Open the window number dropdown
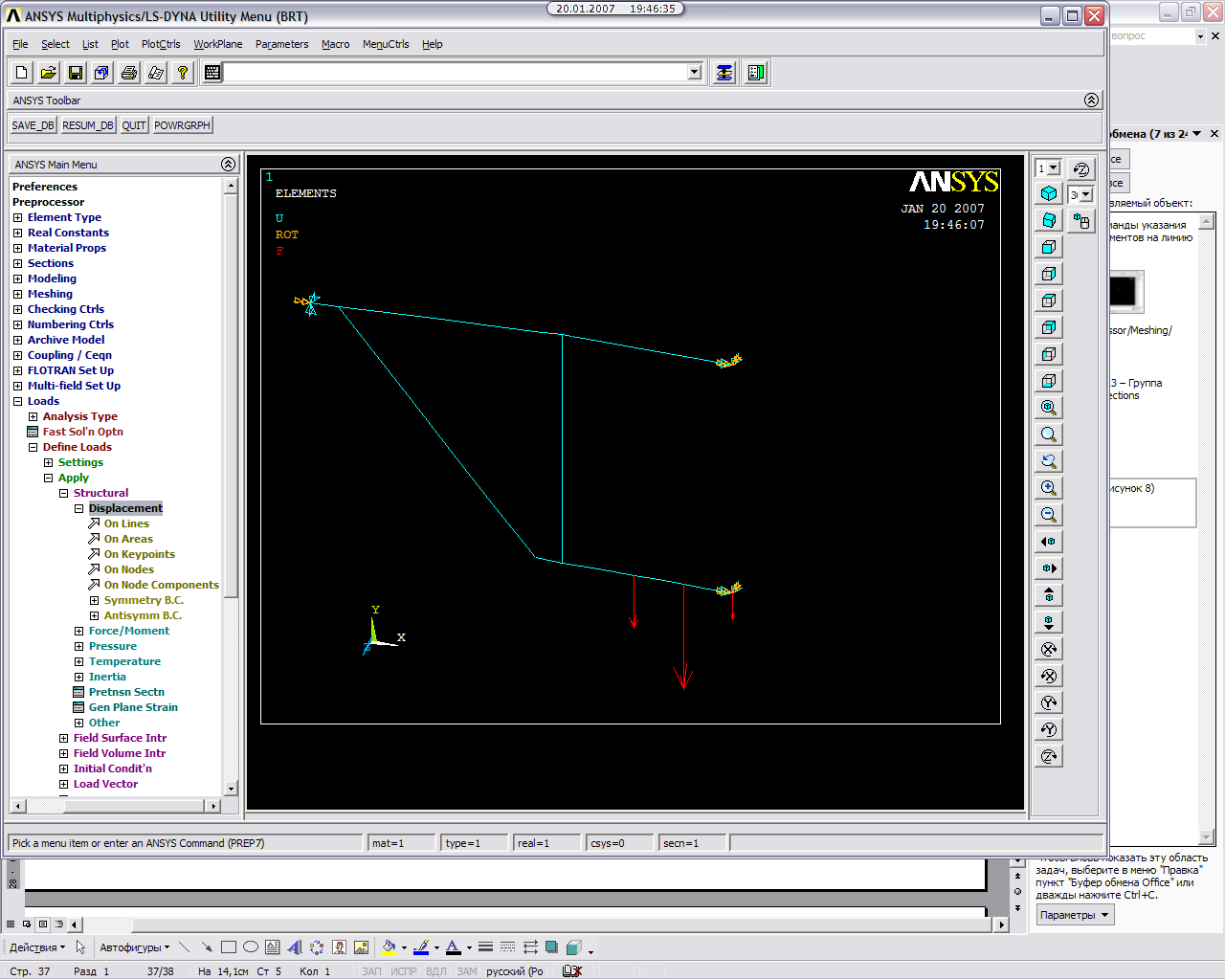 click(1054, 168)
